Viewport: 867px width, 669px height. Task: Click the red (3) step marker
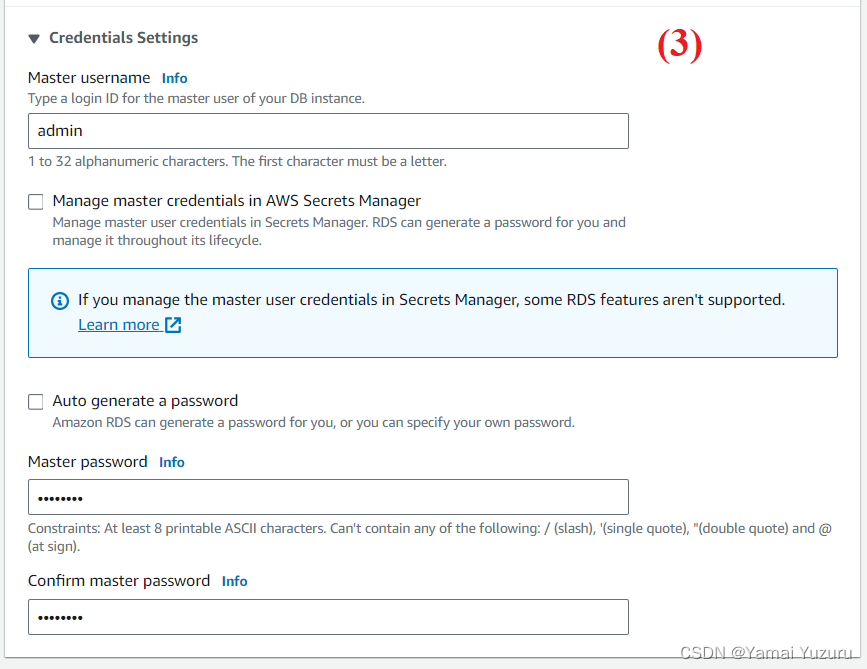[x=680, y=44]
